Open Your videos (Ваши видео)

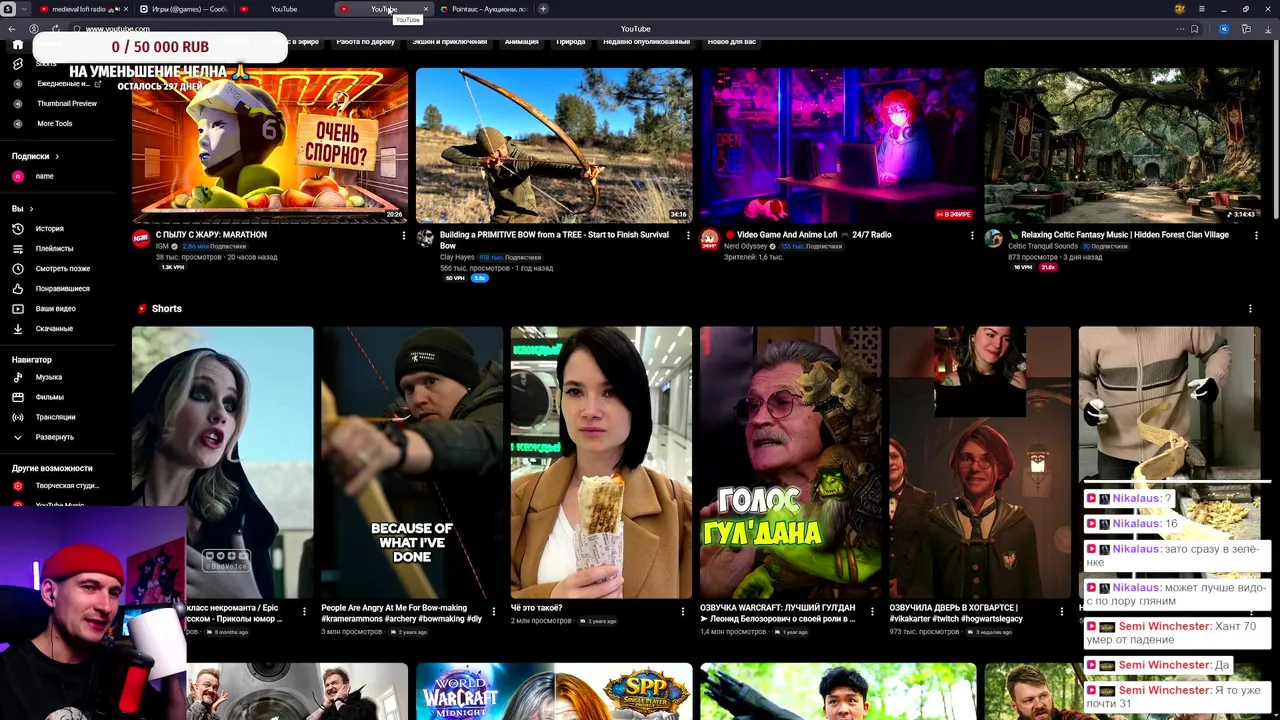45,309
